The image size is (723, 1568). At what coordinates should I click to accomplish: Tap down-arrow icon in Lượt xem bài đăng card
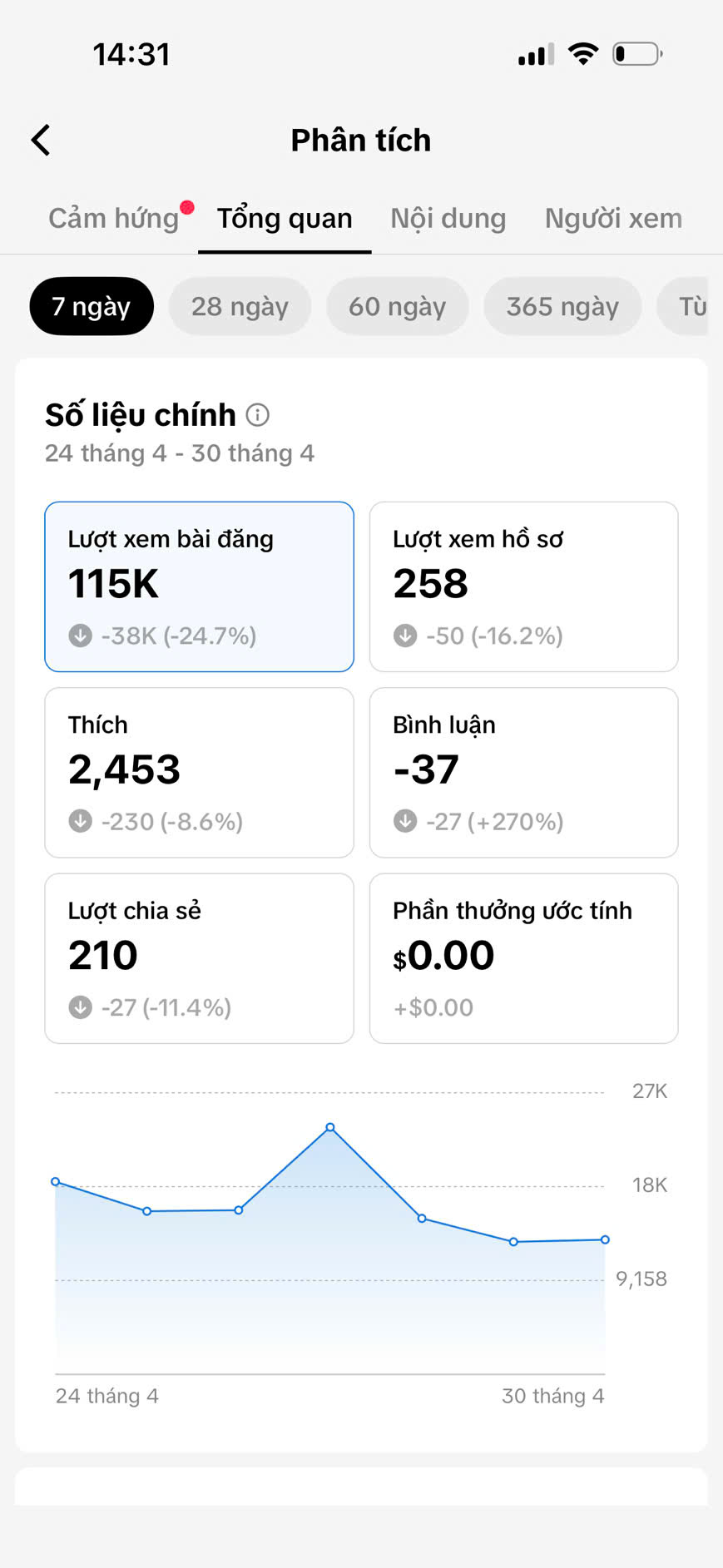click(x=80, y=636)
